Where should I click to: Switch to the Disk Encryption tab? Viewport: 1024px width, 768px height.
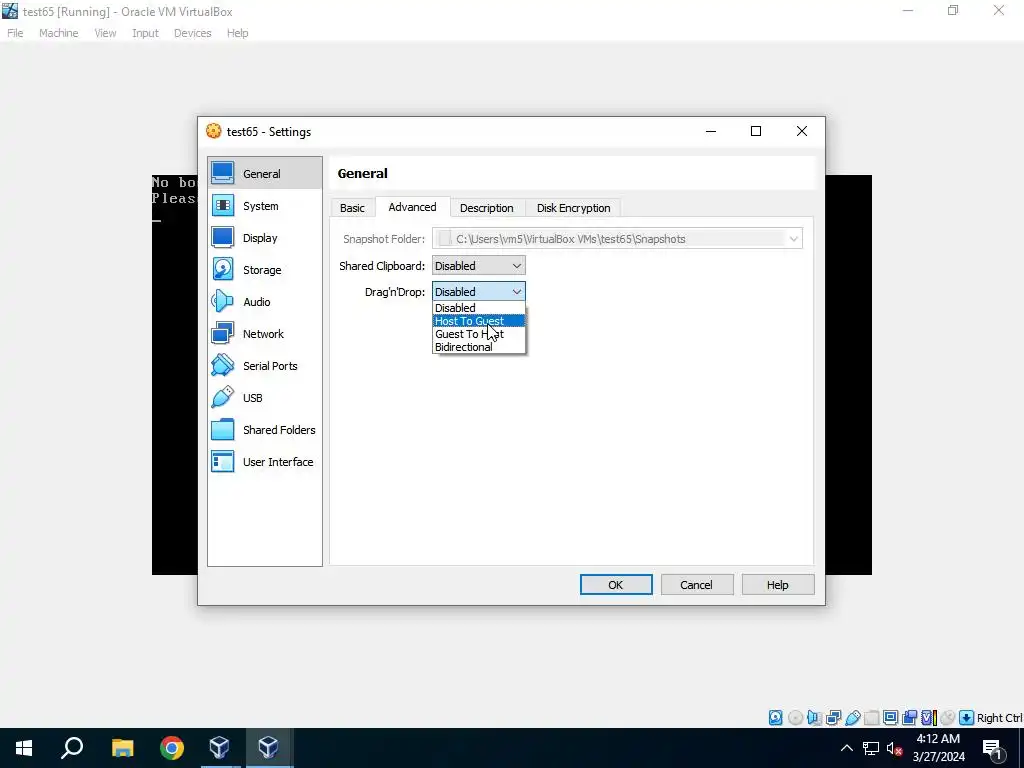coord(573,208)
